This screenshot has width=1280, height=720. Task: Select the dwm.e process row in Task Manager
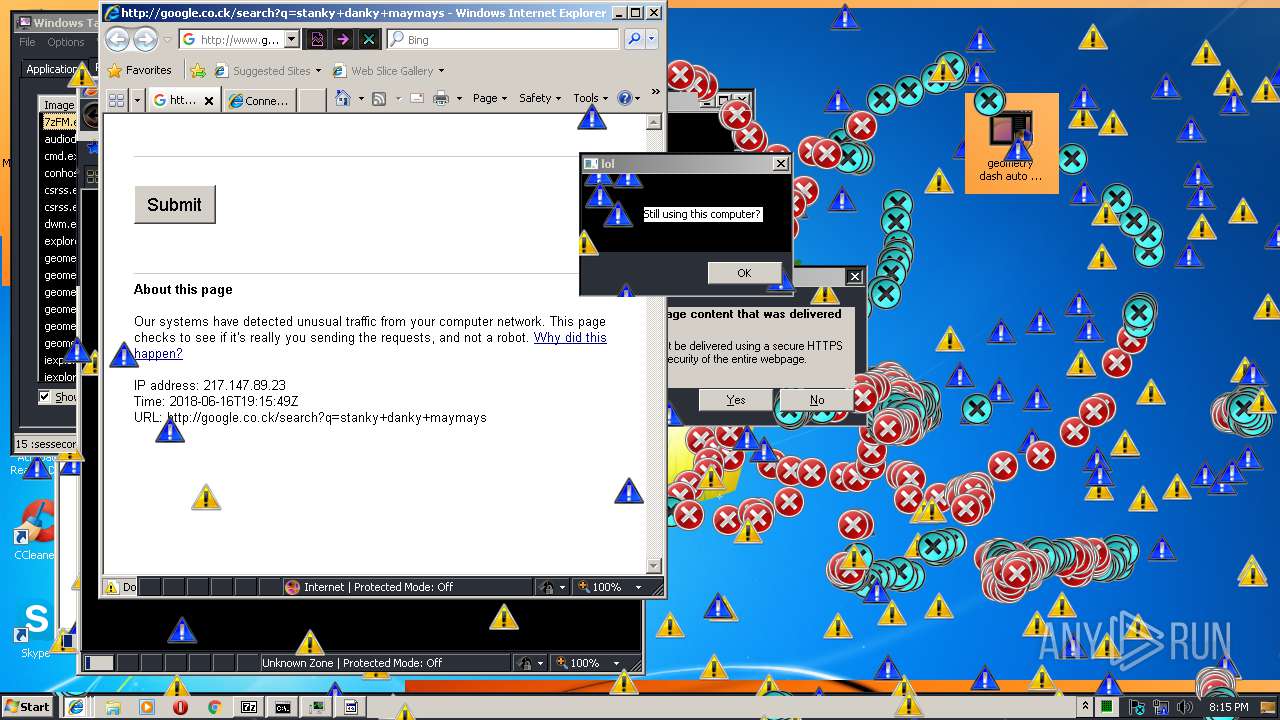pyautogui.click(x=59, y=224)
